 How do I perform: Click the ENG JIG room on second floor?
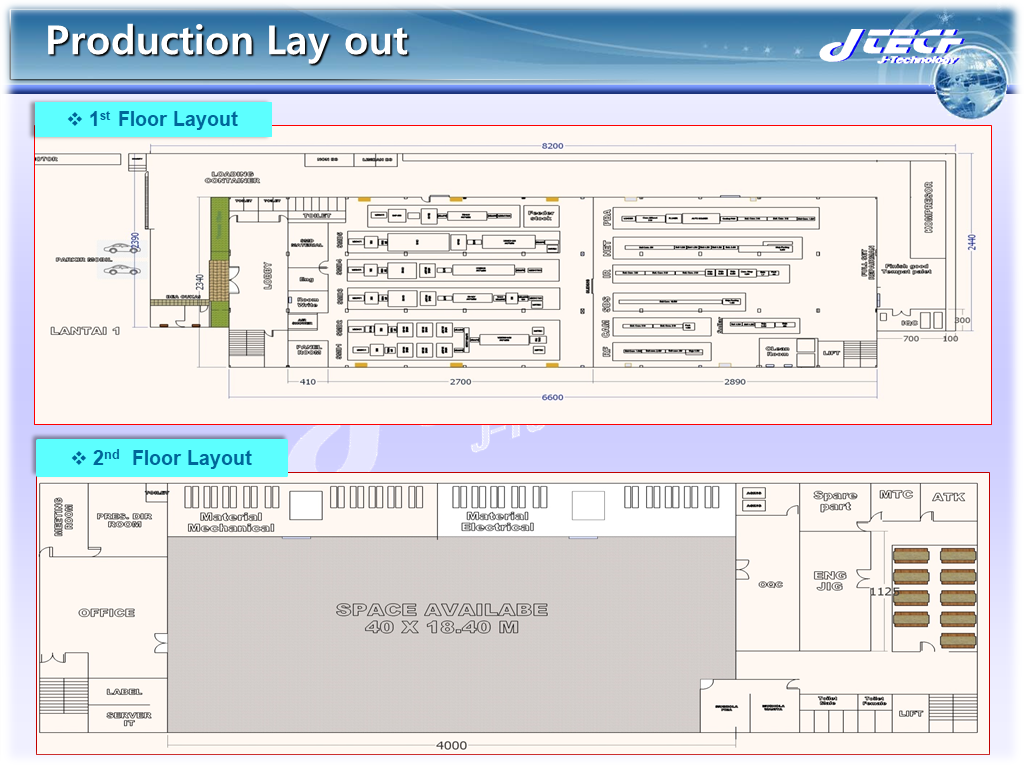pos(830,579)
